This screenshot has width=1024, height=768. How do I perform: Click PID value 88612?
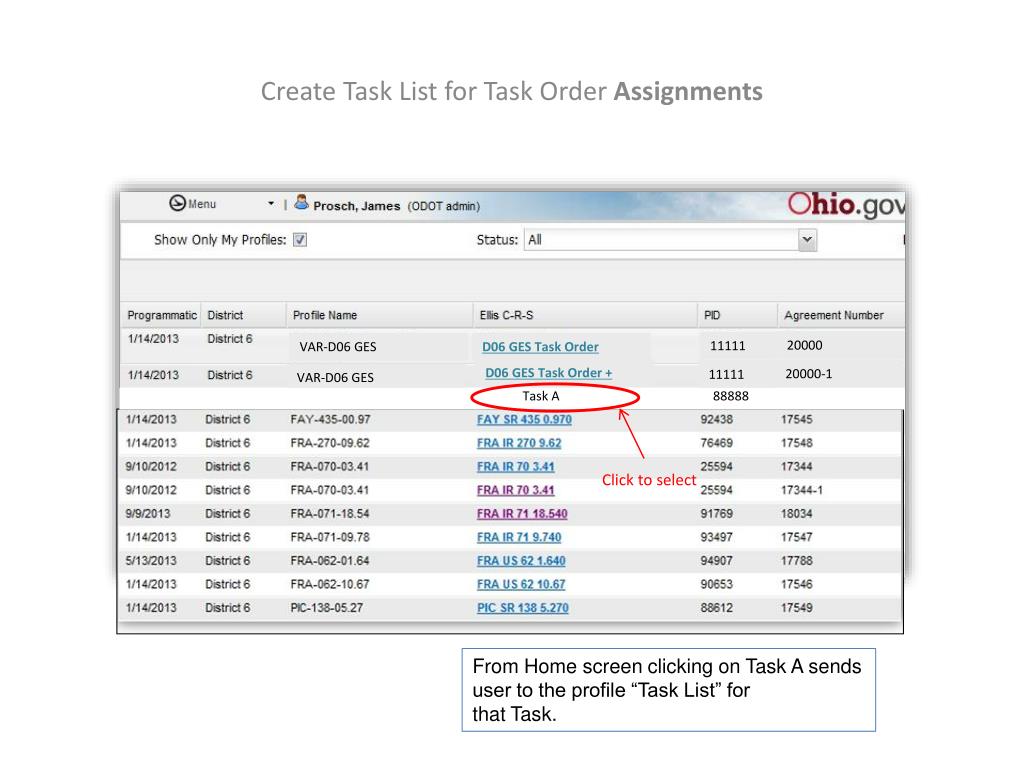point(716,607)
